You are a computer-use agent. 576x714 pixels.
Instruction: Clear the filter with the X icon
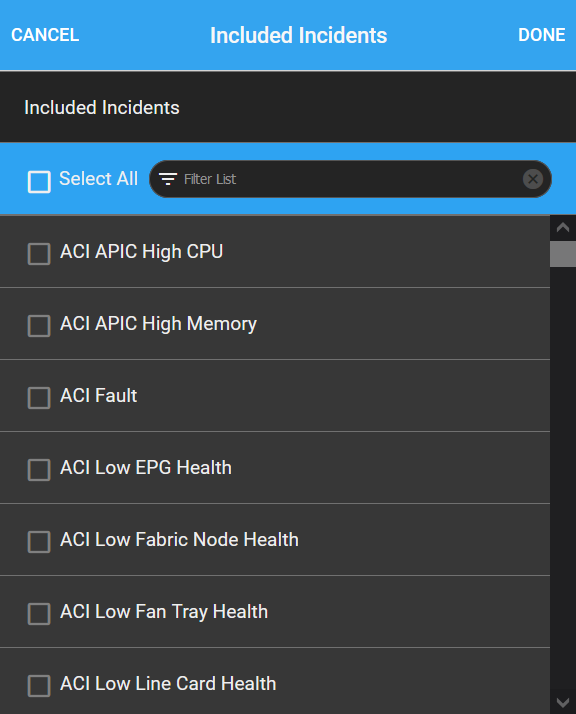point(533,179)
